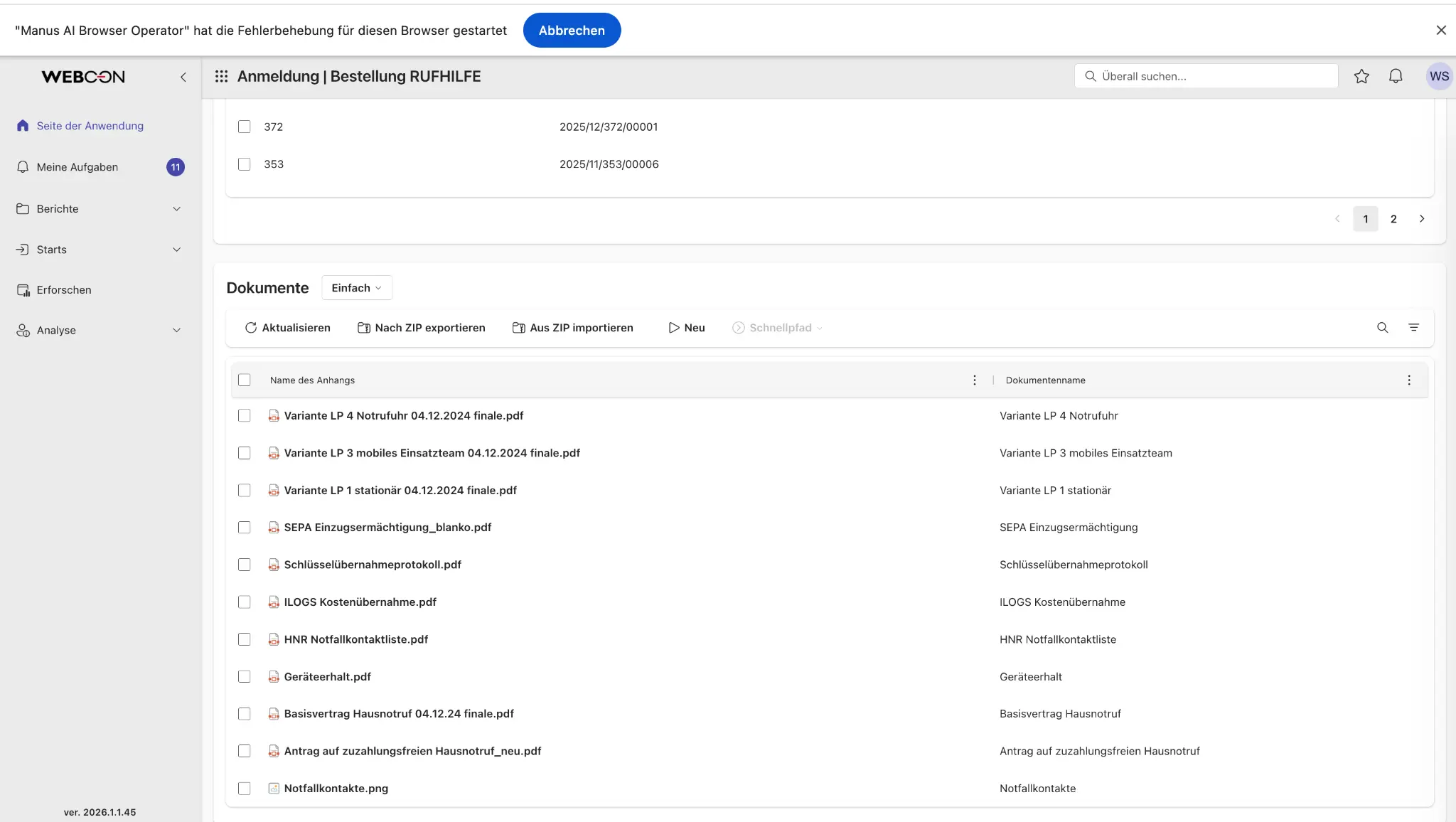Image resolution: width=1456 pixels, height=822 pixels.
Task: Select the Nach ZIP exportieren export icon
Action: (x=365, y=328)
